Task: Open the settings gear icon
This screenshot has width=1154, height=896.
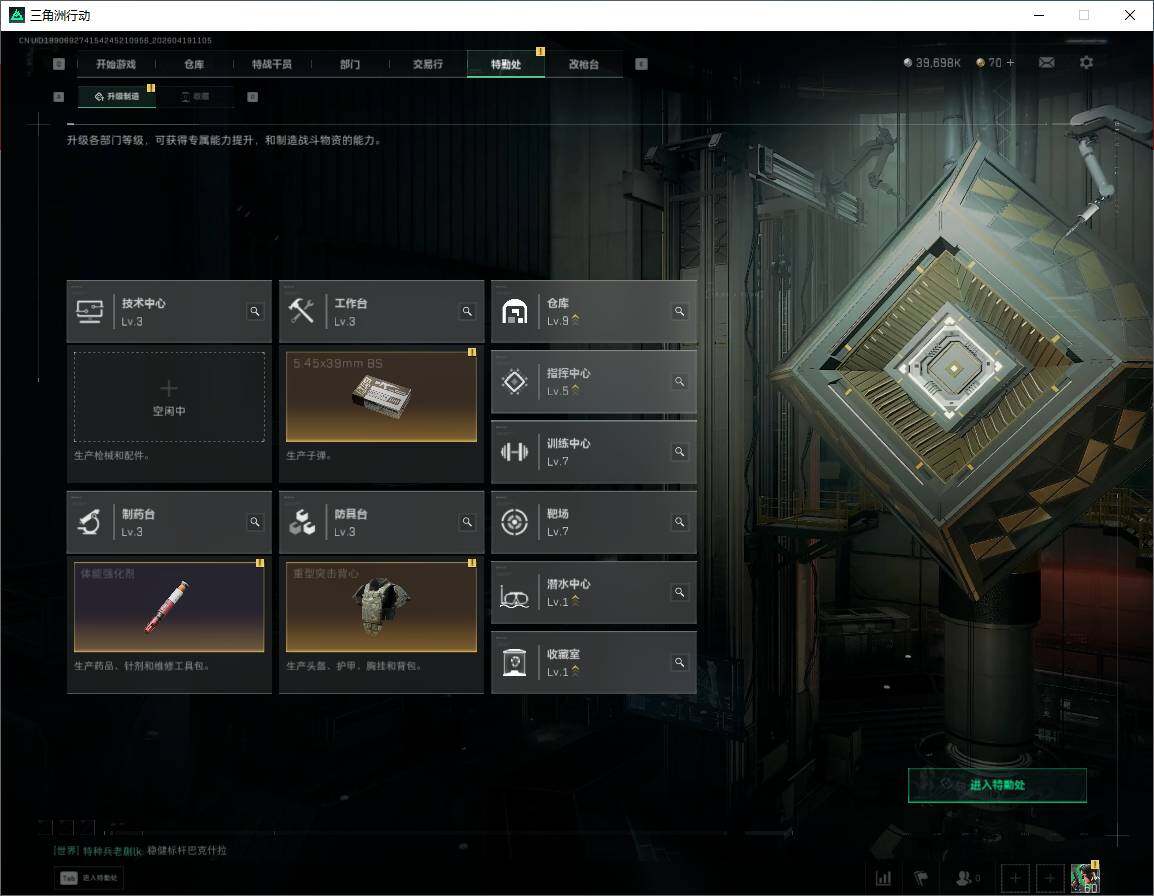Action: [x=1086, y=63]
